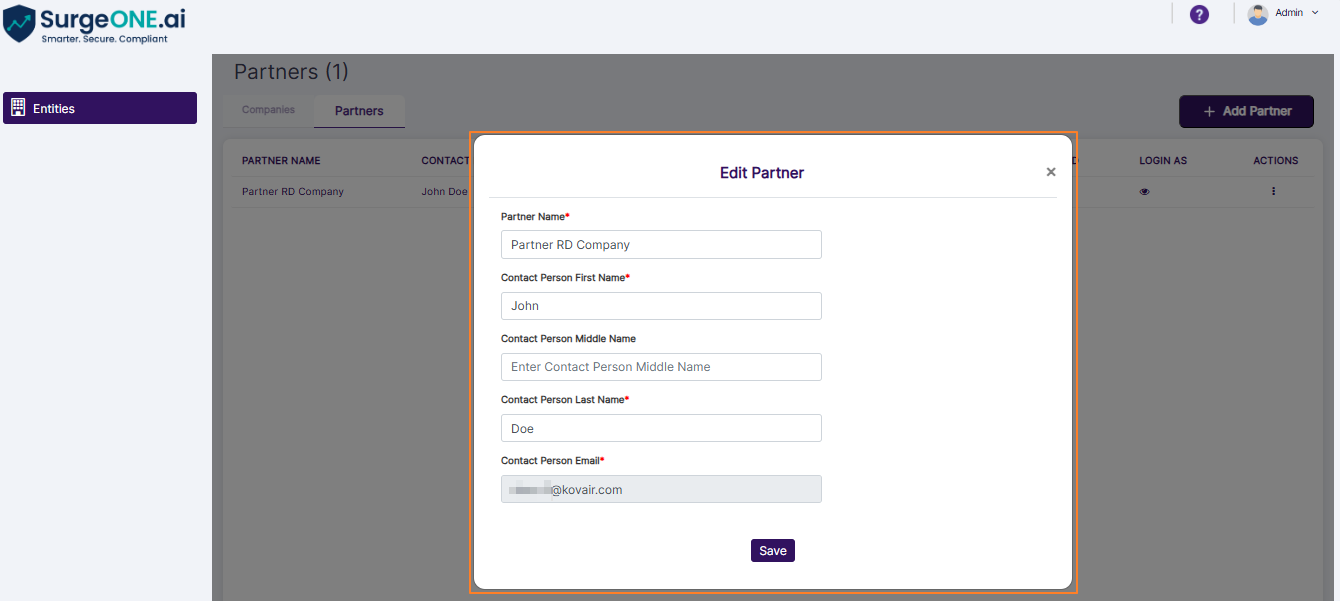Screen dimensions: 1340x601
Task: Click the Admin profile avatar icon
Action: [1258, 14]
